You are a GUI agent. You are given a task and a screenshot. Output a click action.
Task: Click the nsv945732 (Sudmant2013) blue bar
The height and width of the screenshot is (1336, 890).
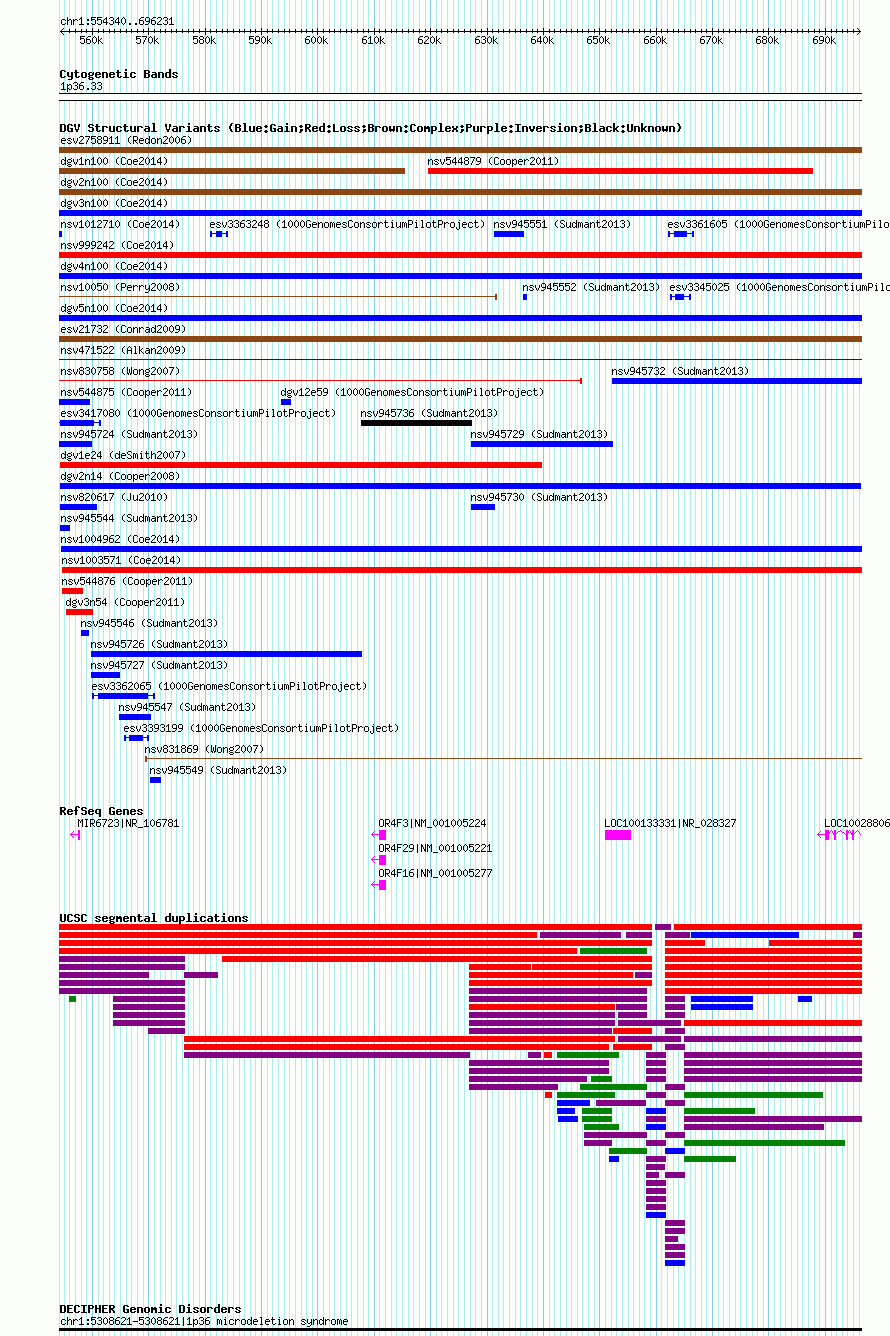pos(737,381)
